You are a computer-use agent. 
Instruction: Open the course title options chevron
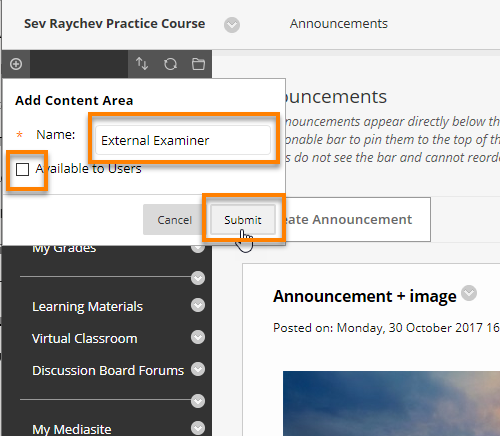coord(232,25)
